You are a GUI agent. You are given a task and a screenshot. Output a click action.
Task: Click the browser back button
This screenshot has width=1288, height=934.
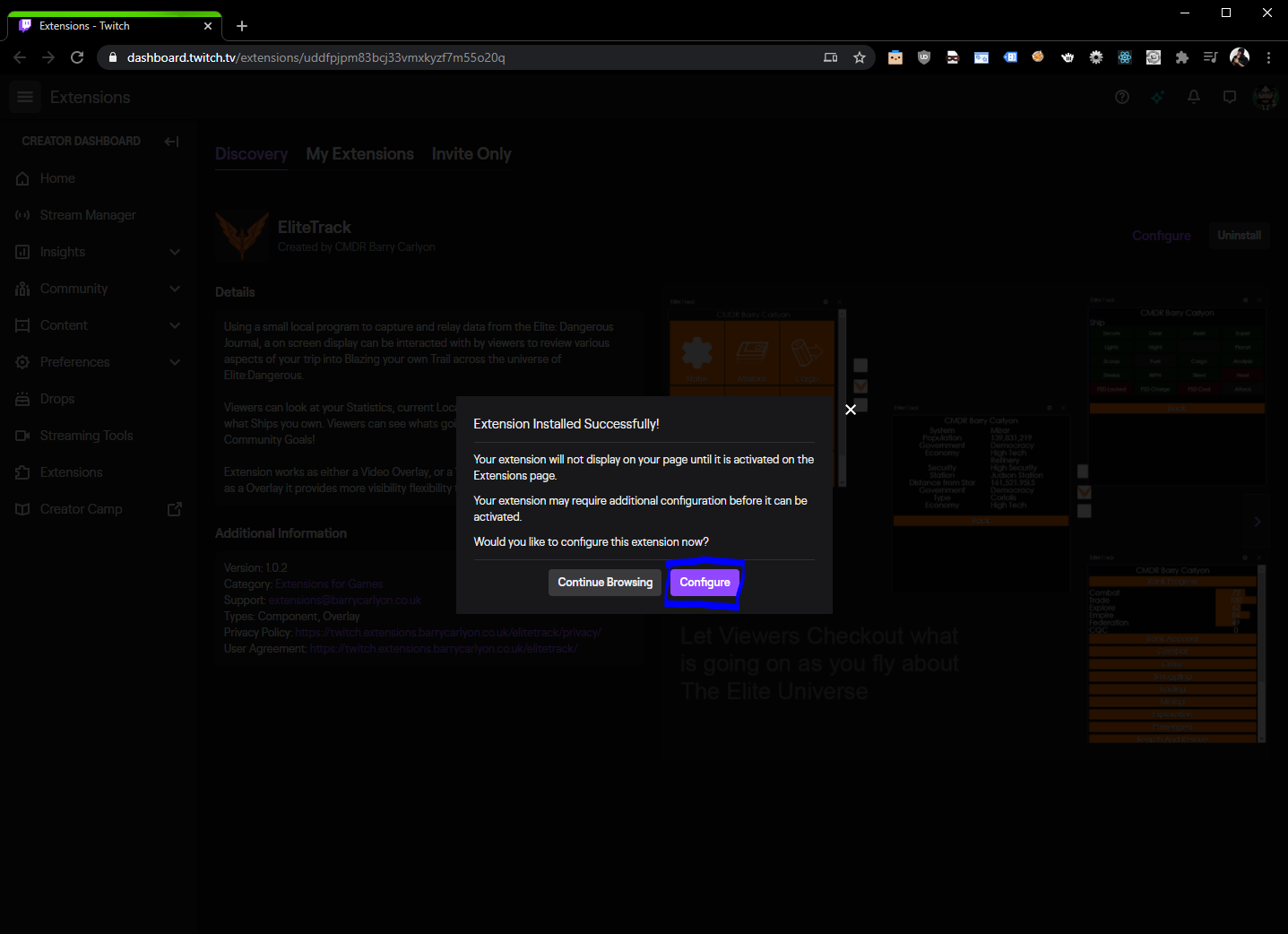click(x=20, y=57)
